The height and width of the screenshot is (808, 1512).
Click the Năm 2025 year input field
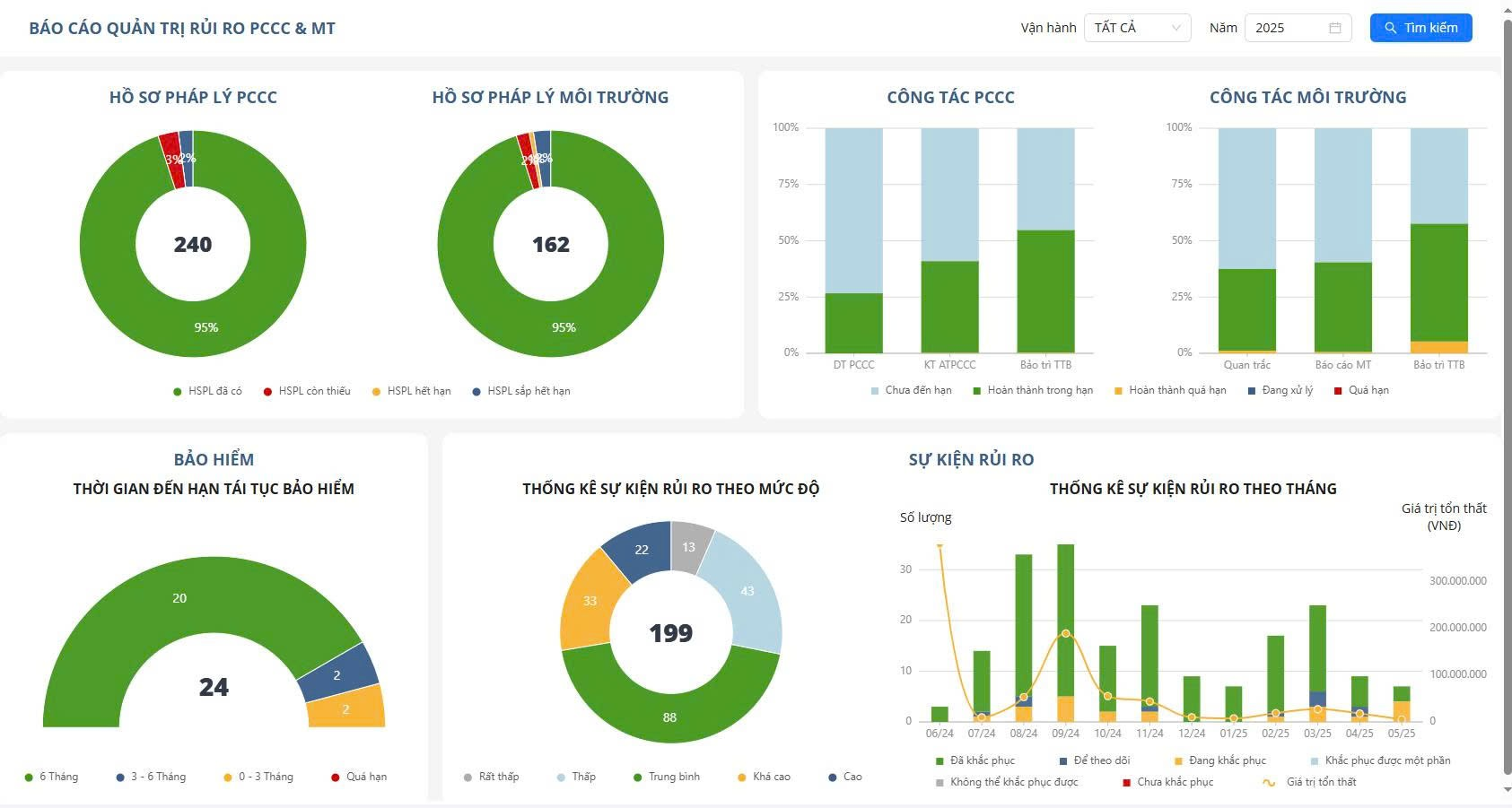(x=1288, y=28)
